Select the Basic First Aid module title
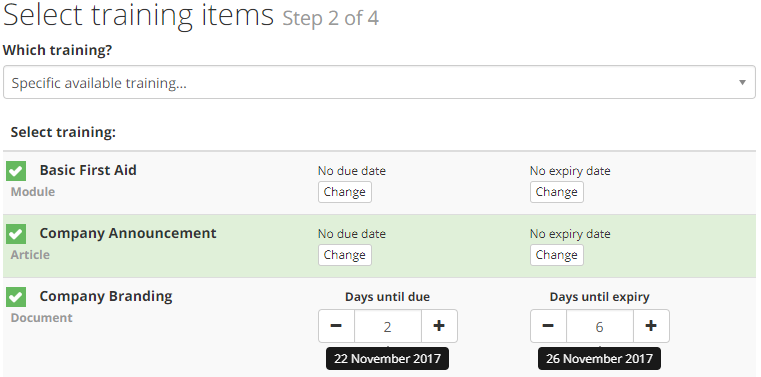Screen dimensions: 761x377 pyautogui.click(x=88, y=170)
